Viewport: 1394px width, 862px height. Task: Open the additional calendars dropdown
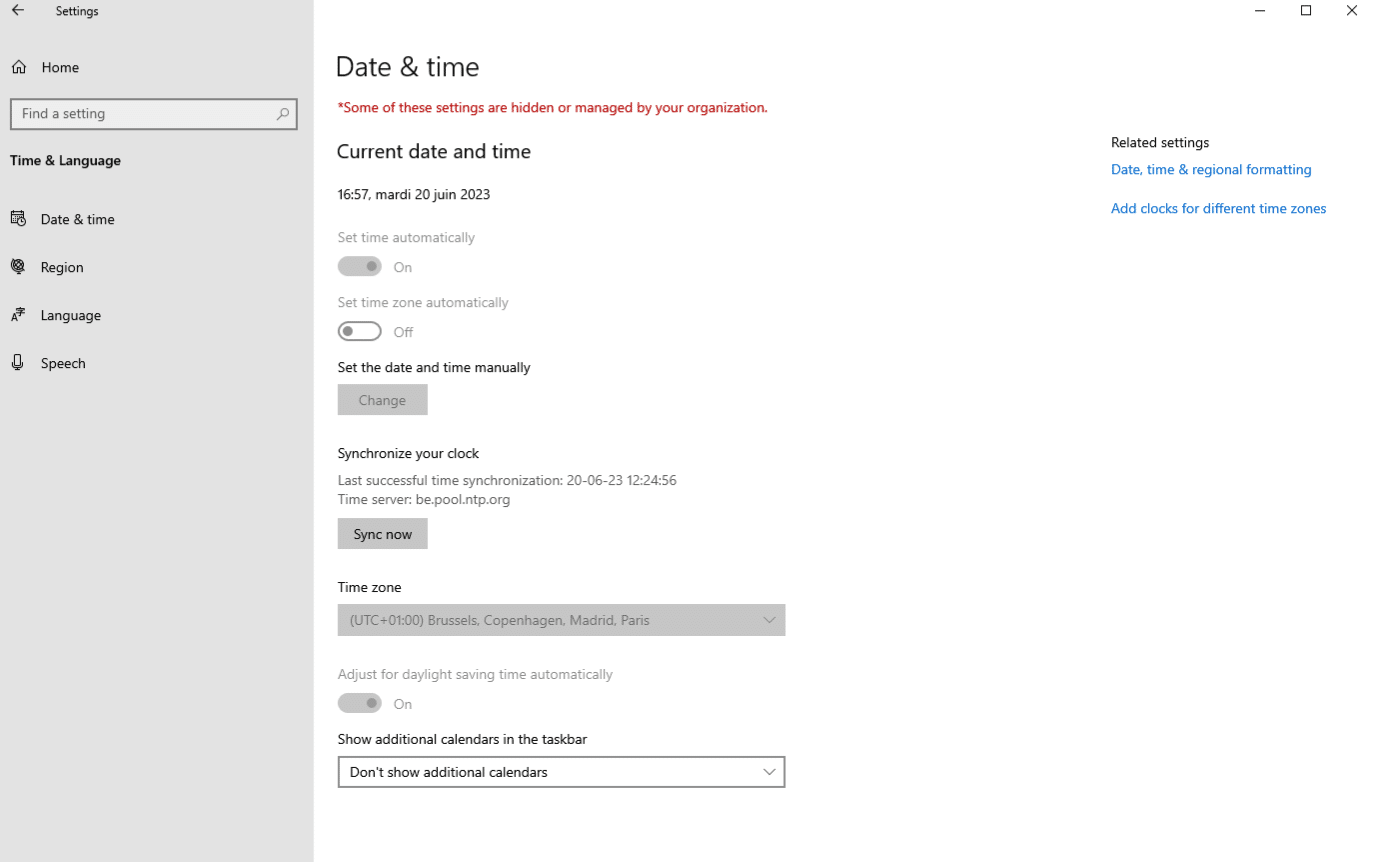click(x=560, y=771)
